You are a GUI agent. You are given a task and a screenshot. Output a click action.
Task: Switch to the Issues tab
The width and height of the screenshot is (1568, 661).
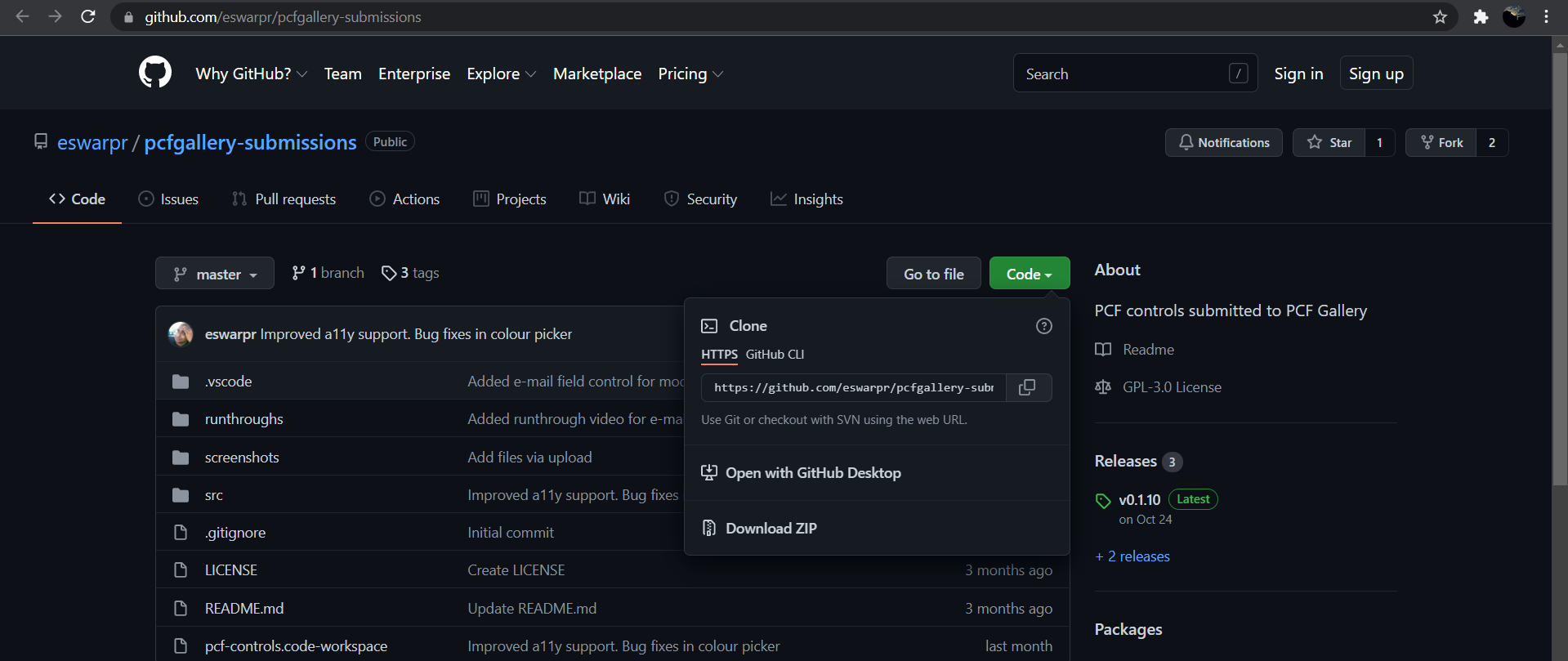click(168, 199)
